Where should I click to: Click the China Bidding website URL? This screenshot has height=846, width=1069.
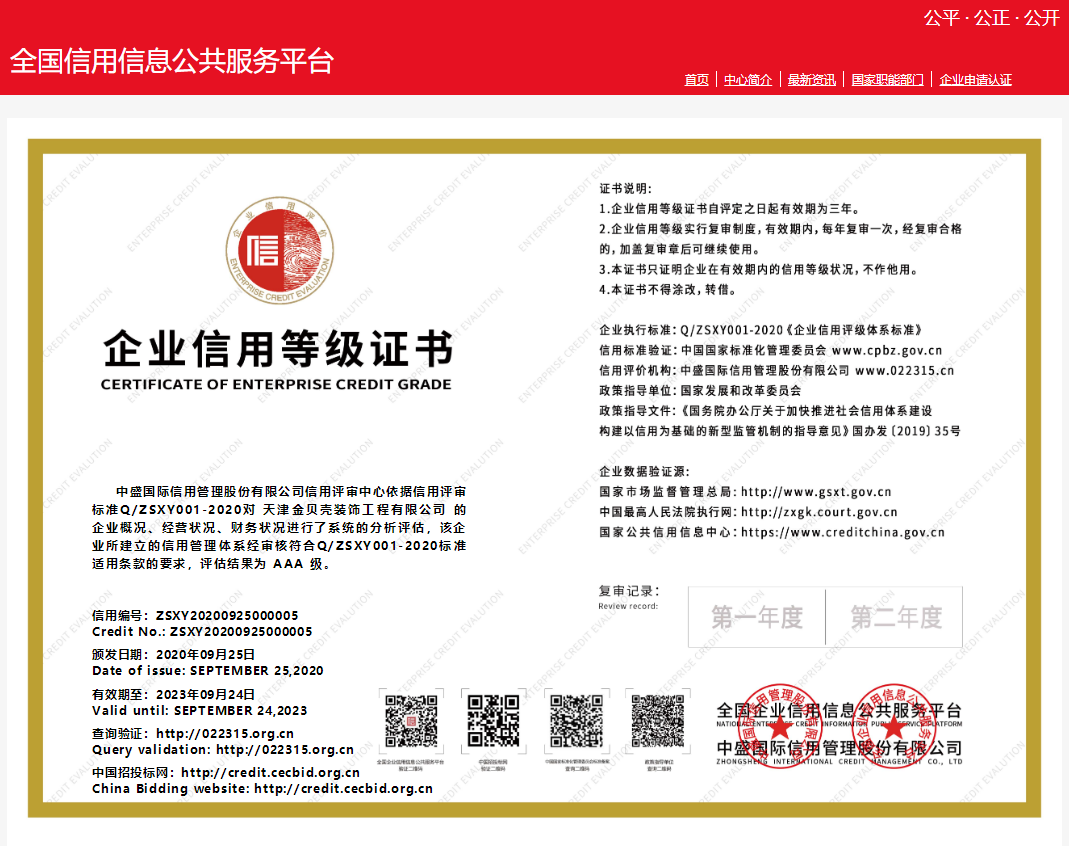coord(343,789)
